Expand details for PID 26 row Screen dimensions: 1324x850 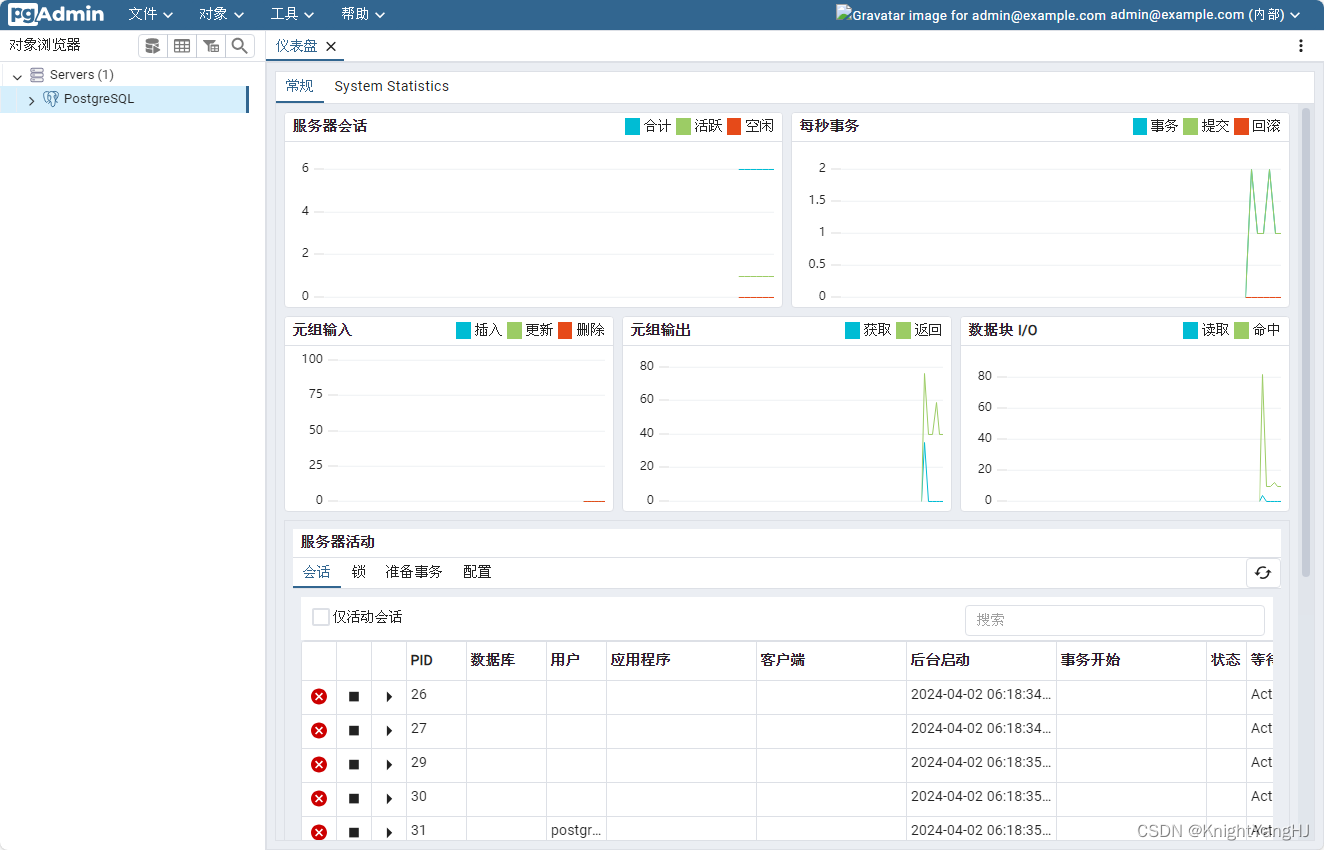389,697
